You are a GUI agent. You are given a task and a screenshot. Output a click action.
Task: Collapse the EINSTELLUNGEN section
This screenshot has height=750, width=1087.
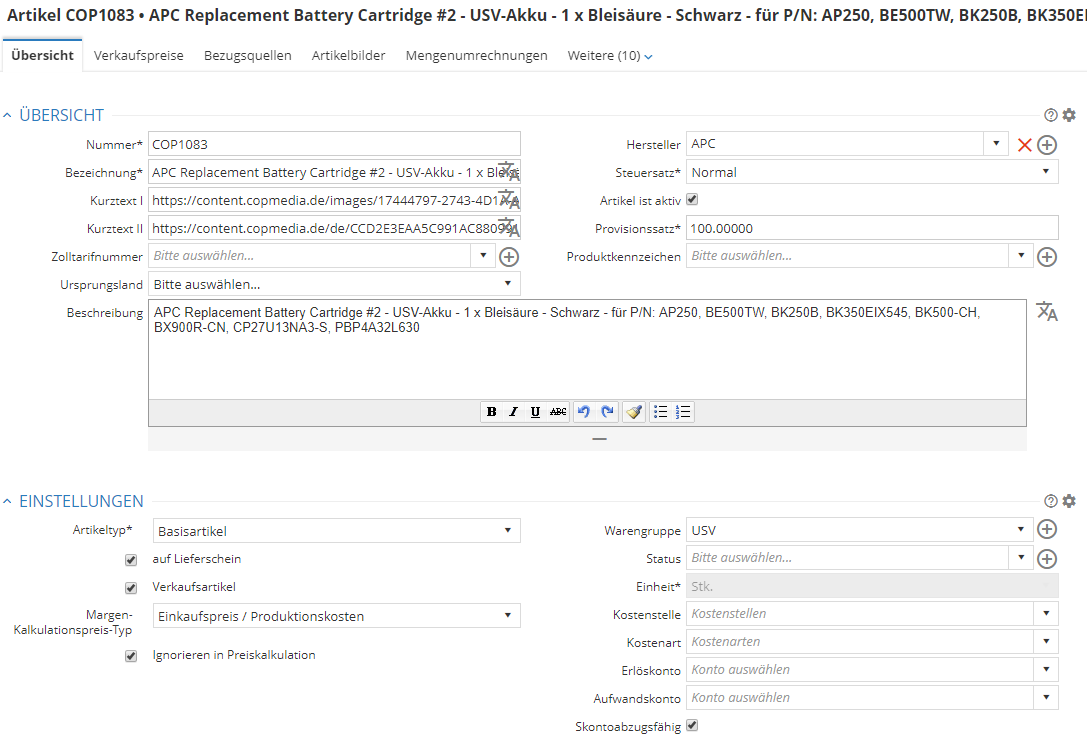[8, 501]
